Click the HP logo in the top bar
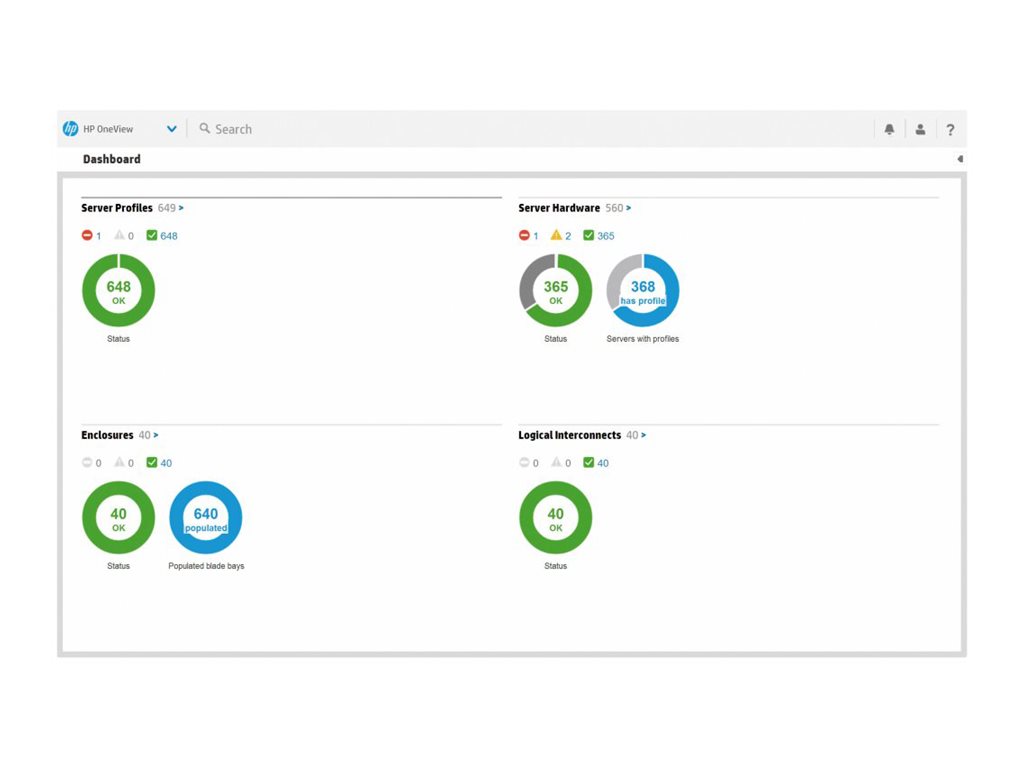The height and width of the screenshot is (768, 1024). (71, 128)
